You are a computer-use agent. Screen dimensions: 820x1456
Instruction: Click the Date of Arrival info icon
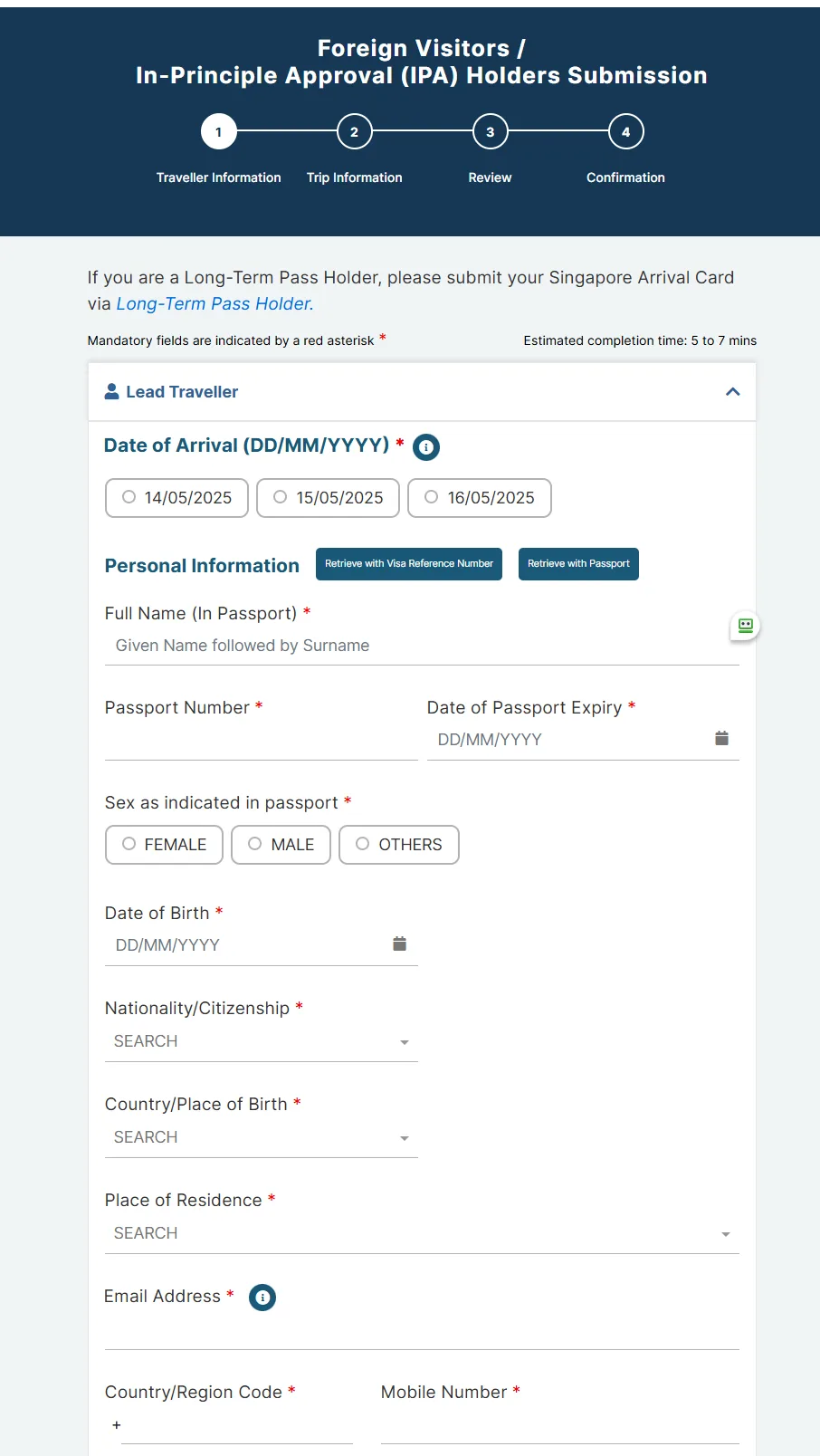point(426,447)
